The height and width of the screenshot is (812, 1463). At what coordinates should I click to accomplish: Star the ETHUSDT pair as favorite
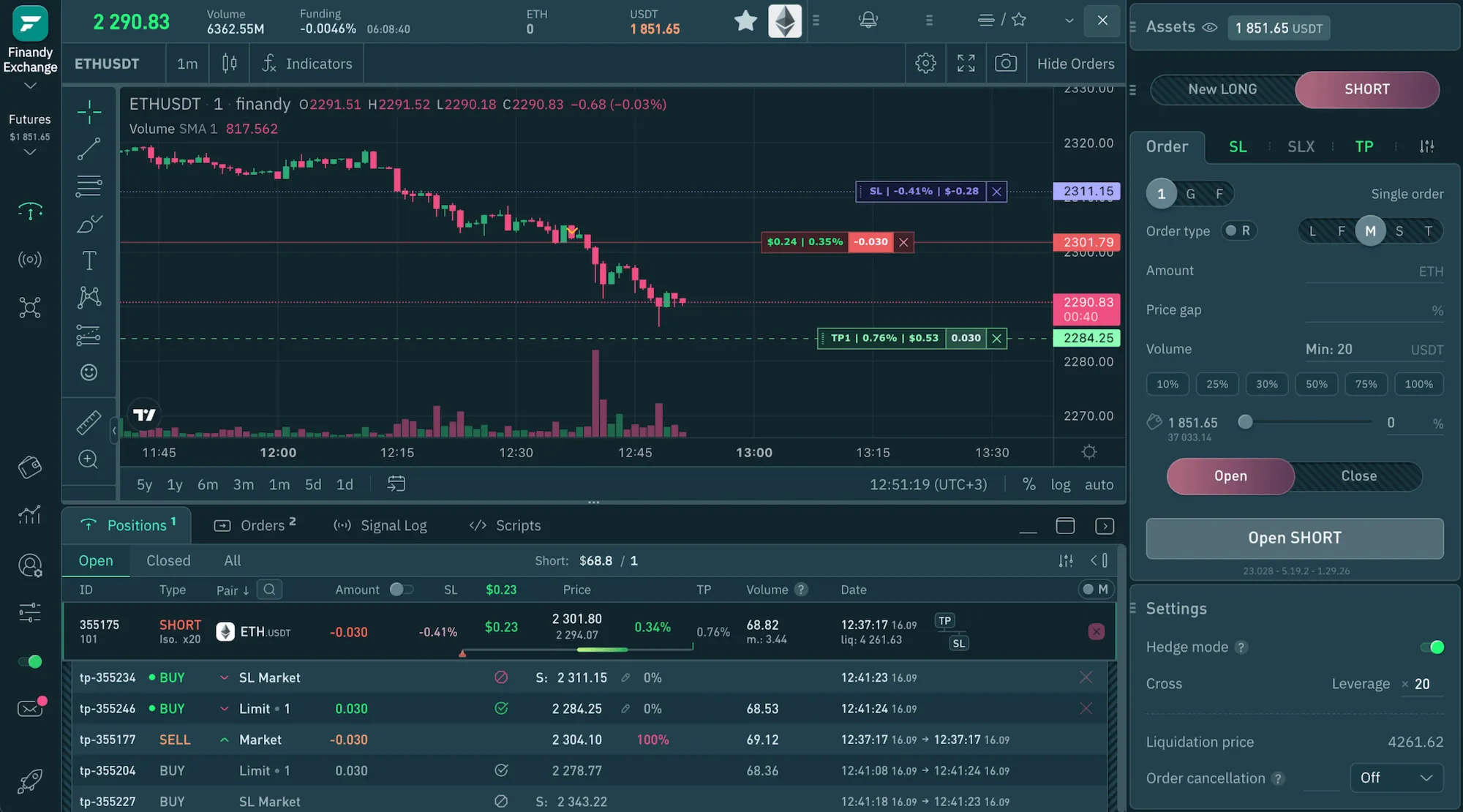[x=745, y=20]
